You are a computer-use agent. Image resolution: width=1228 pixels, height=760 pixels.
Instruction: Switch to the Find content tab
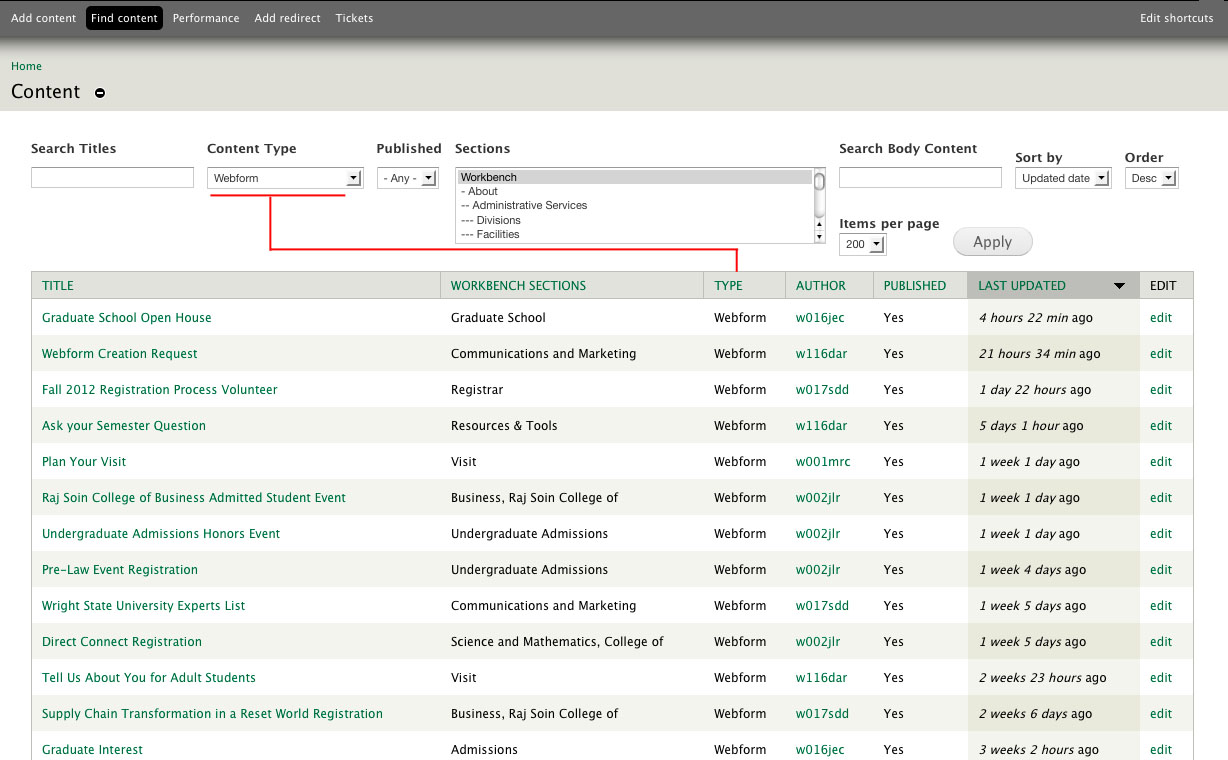[x=124, y=17]
